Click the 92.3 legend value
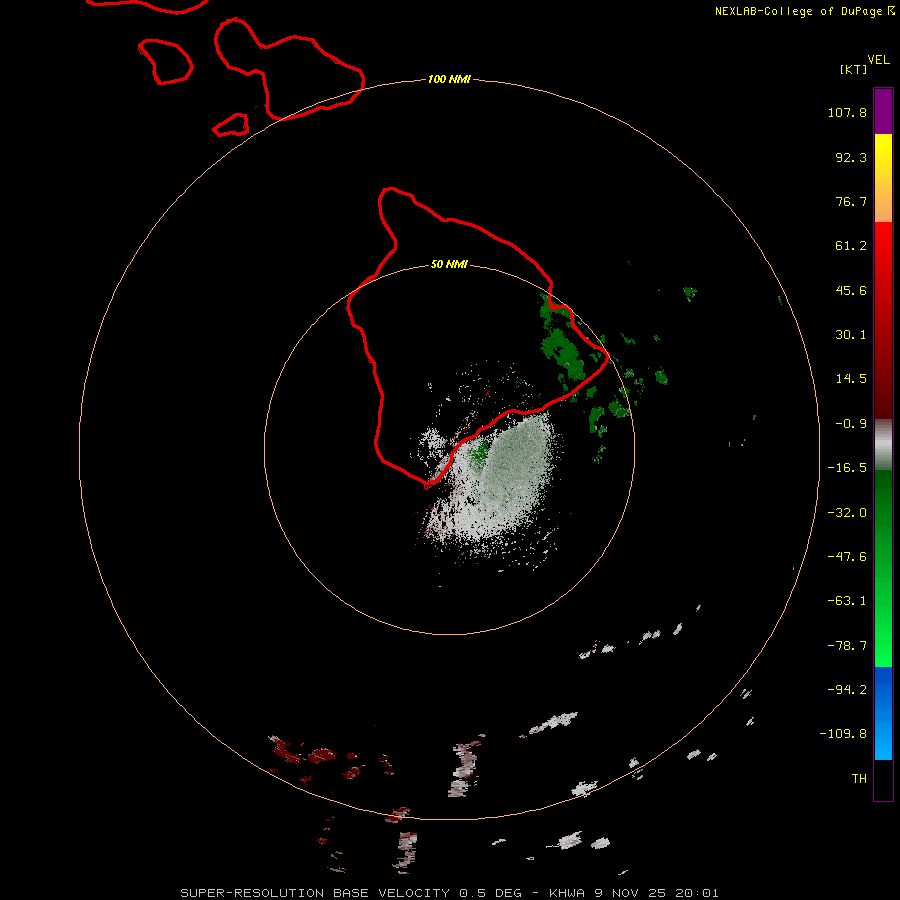Image resolution: width=900 pixels, height=900 pixels. click(851, 157)
